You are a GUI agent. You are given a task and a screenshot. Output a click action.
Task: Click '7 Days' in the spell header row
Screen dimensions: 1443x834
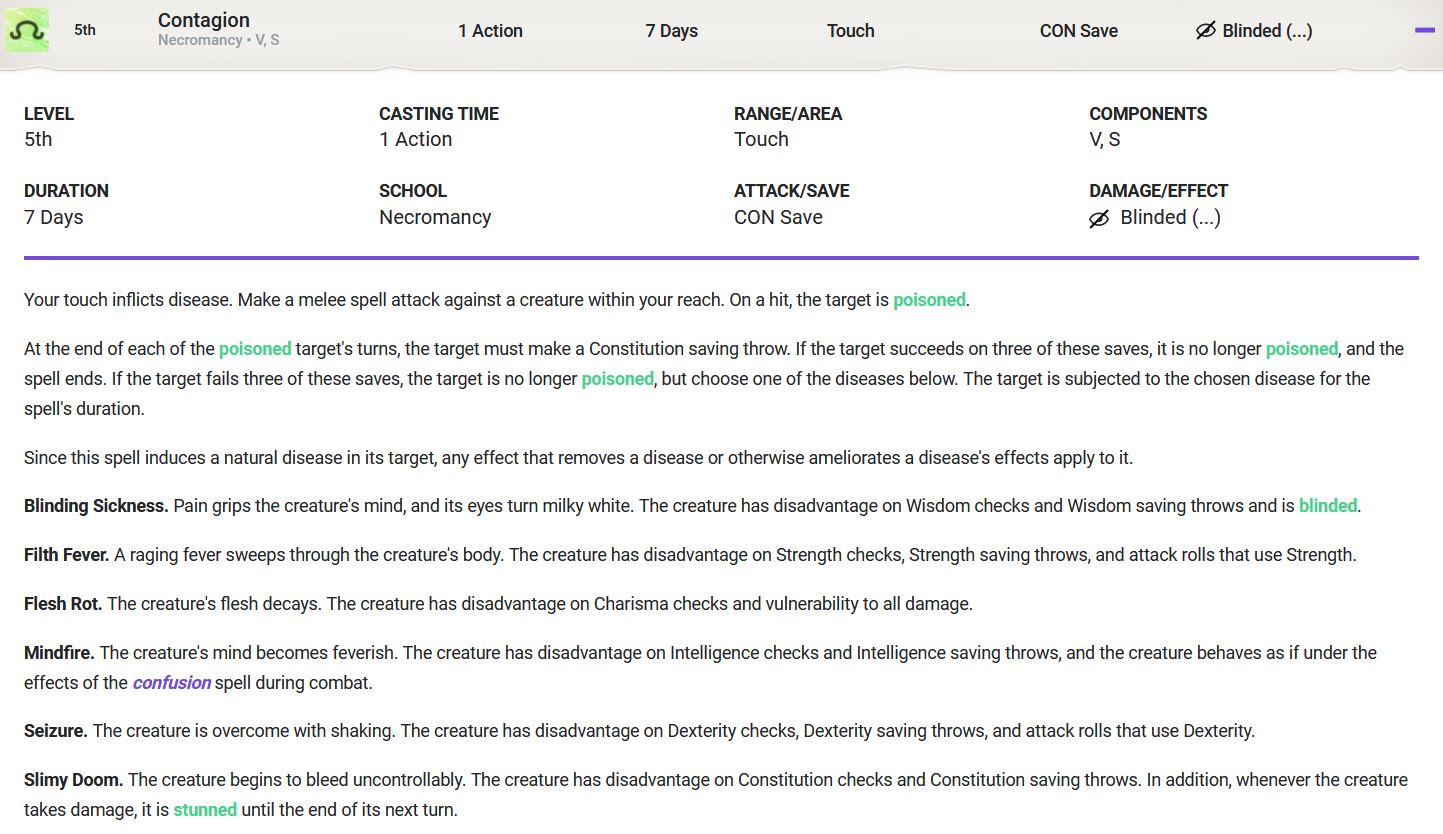click(x=672, y=31)
